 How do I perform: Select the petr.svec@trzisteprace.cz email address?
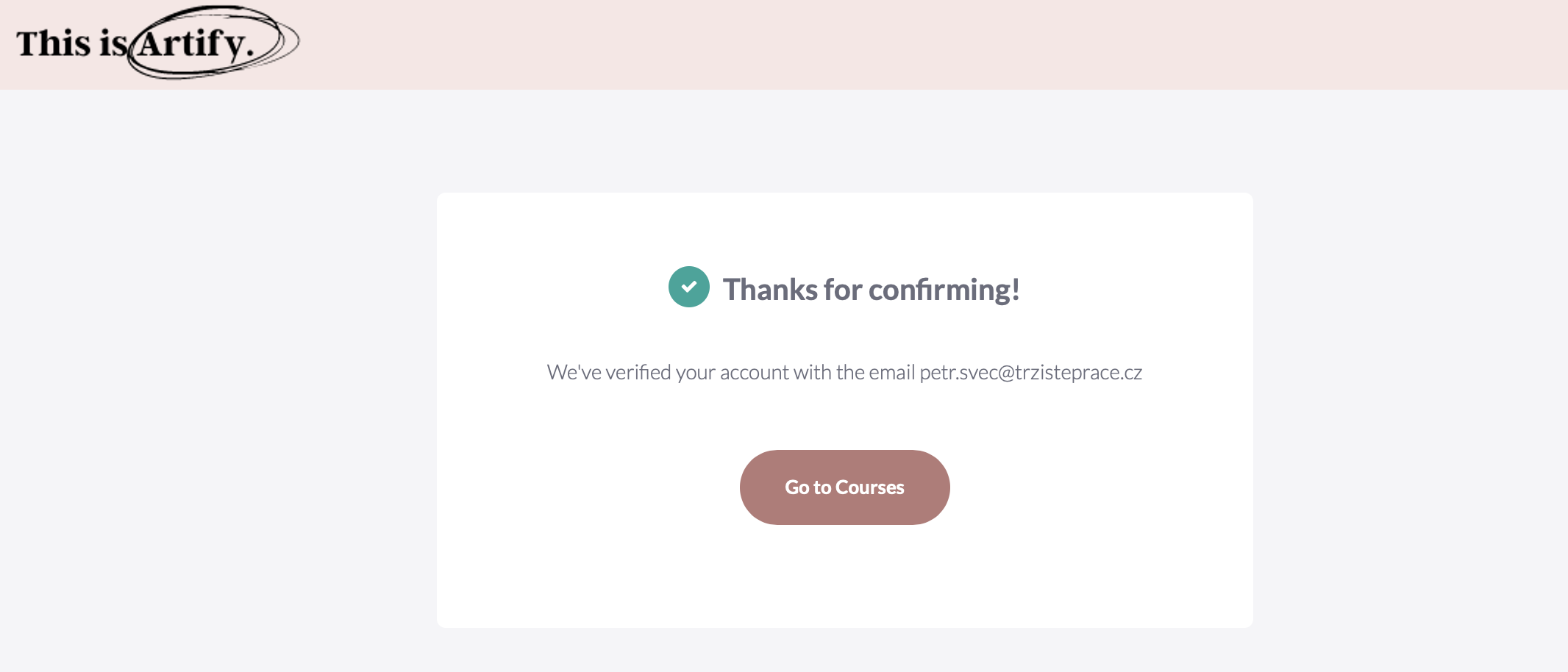[x=1030, y=373]
